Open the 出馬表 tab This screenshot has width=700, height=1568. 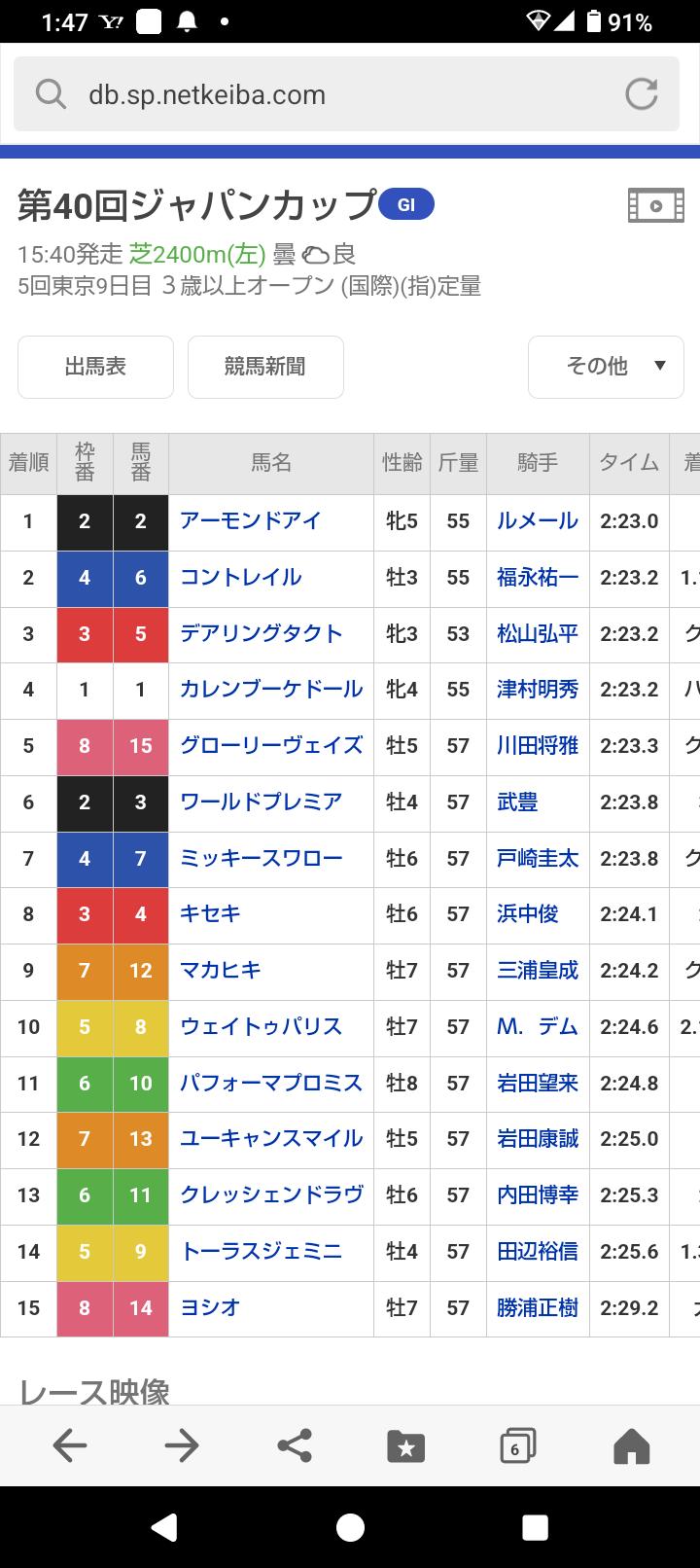click(95, 367)
